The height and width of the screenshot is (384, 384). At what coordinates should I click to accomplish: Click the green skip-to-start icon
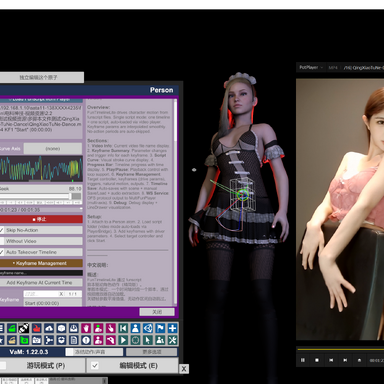coord(123,328)
